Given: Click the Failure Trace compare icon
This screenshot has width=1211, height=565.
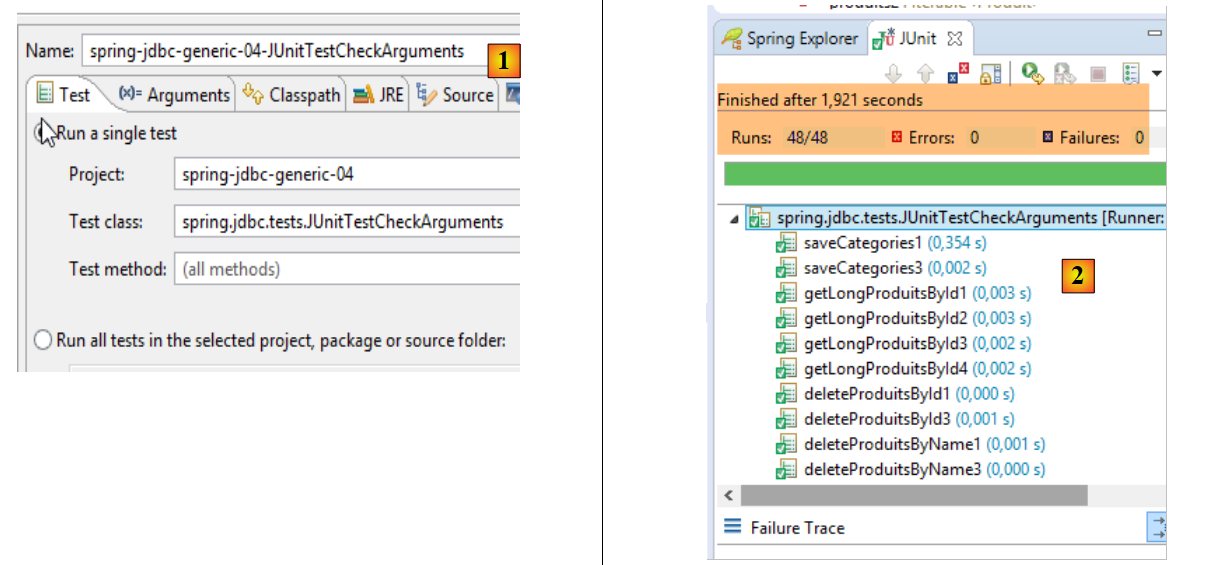Looking at the screenshot, I should point(1156,528).
